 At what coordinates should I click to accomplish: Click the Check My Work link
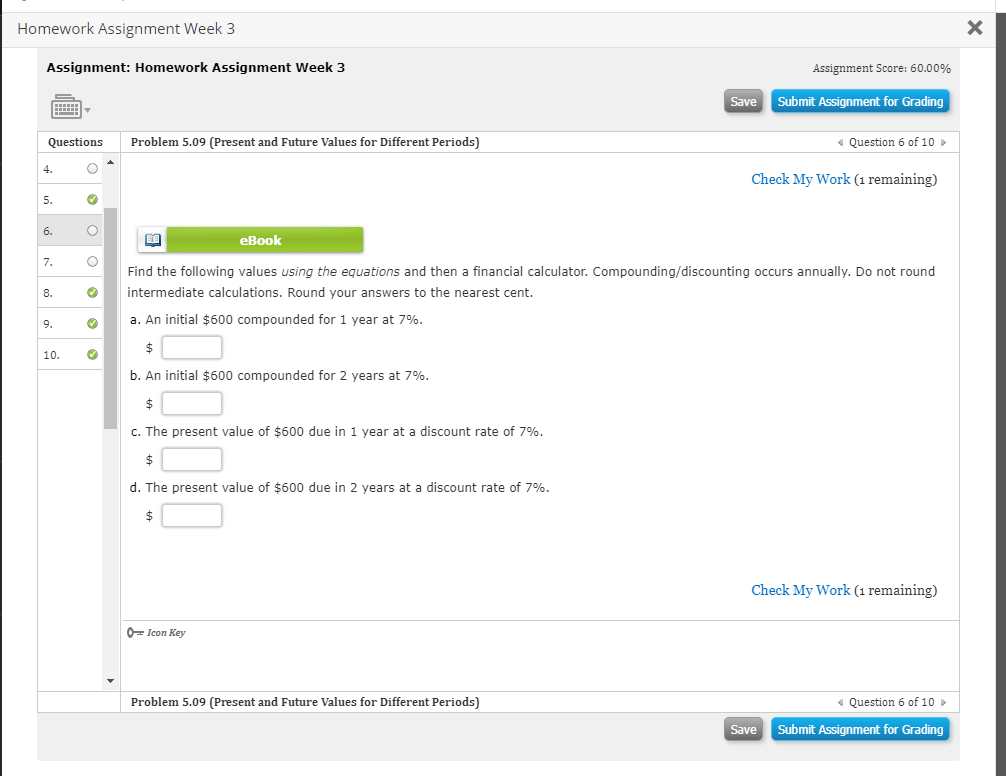click(x=800, y=179)
